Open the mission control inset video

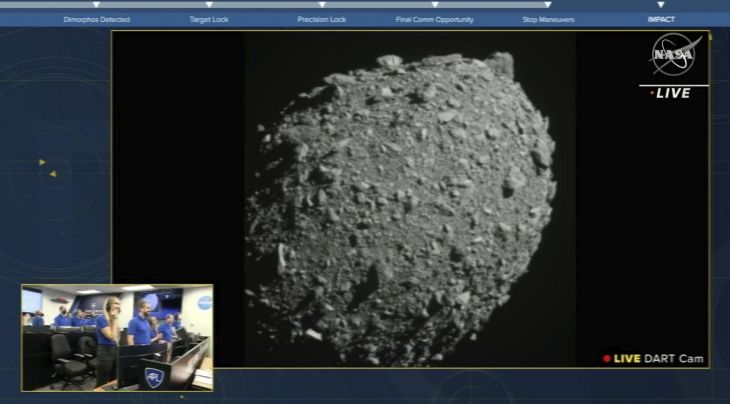pos(117,338)
